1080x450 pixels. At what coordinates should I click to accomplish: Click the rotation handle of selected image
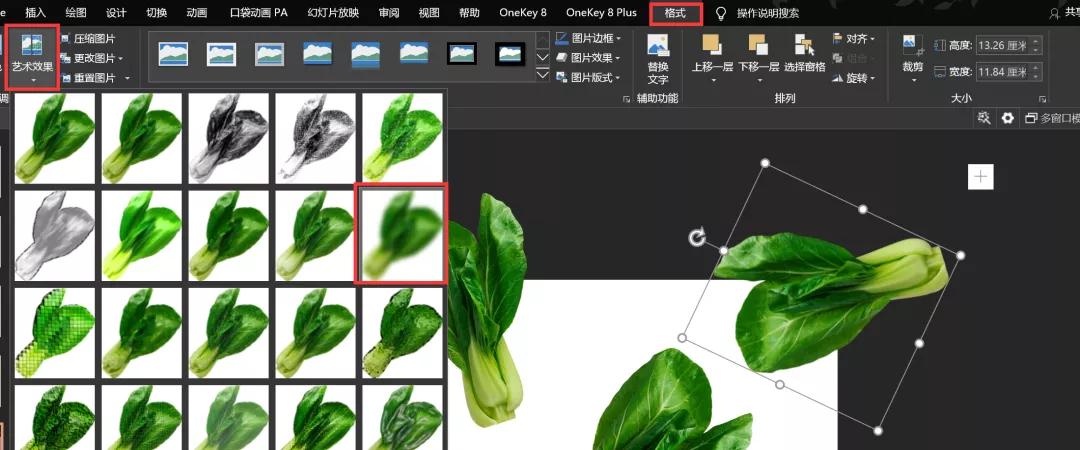(x=697, y=238)
